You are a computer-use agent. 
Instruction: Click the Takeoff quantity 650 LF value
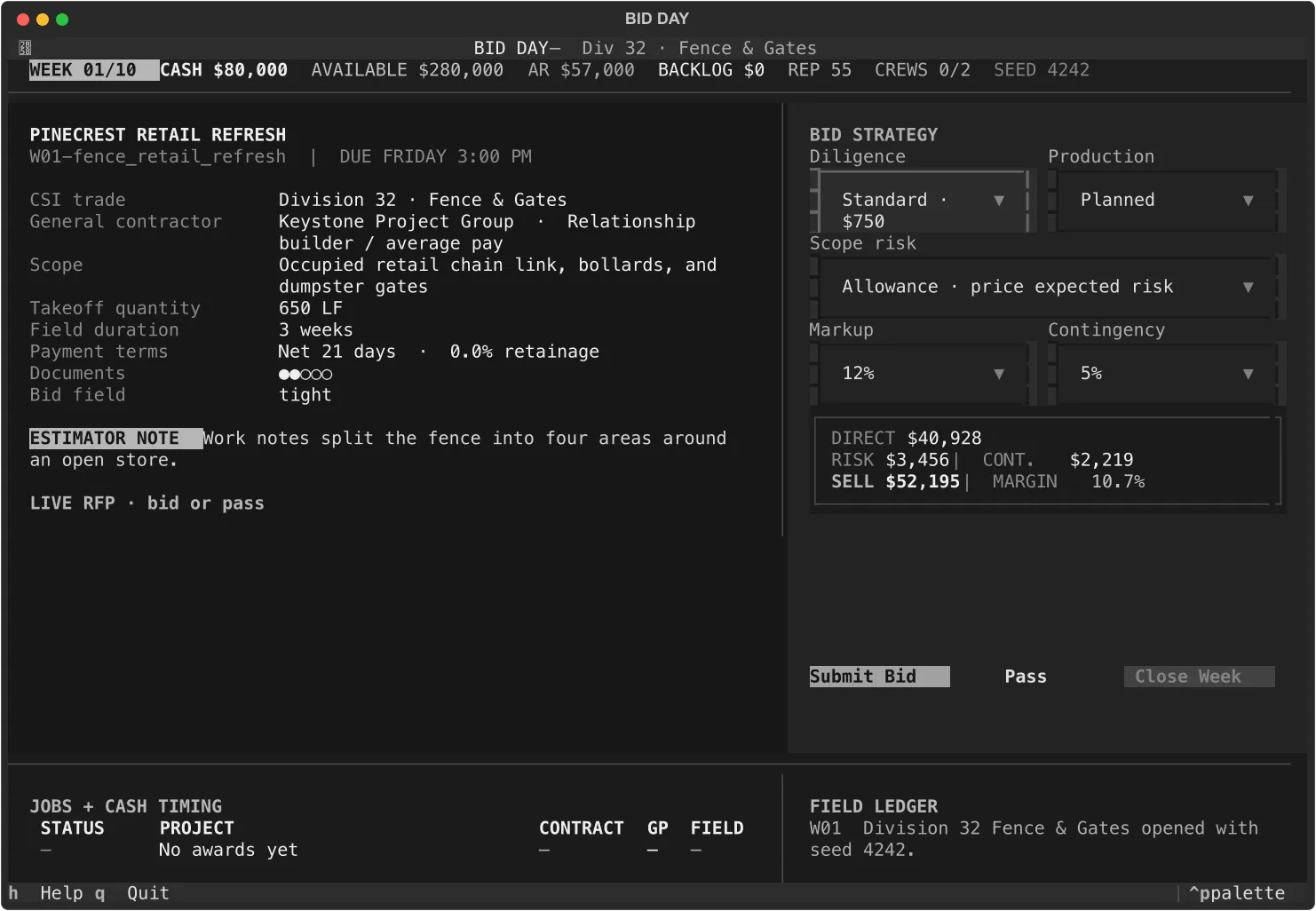point(311,308)
